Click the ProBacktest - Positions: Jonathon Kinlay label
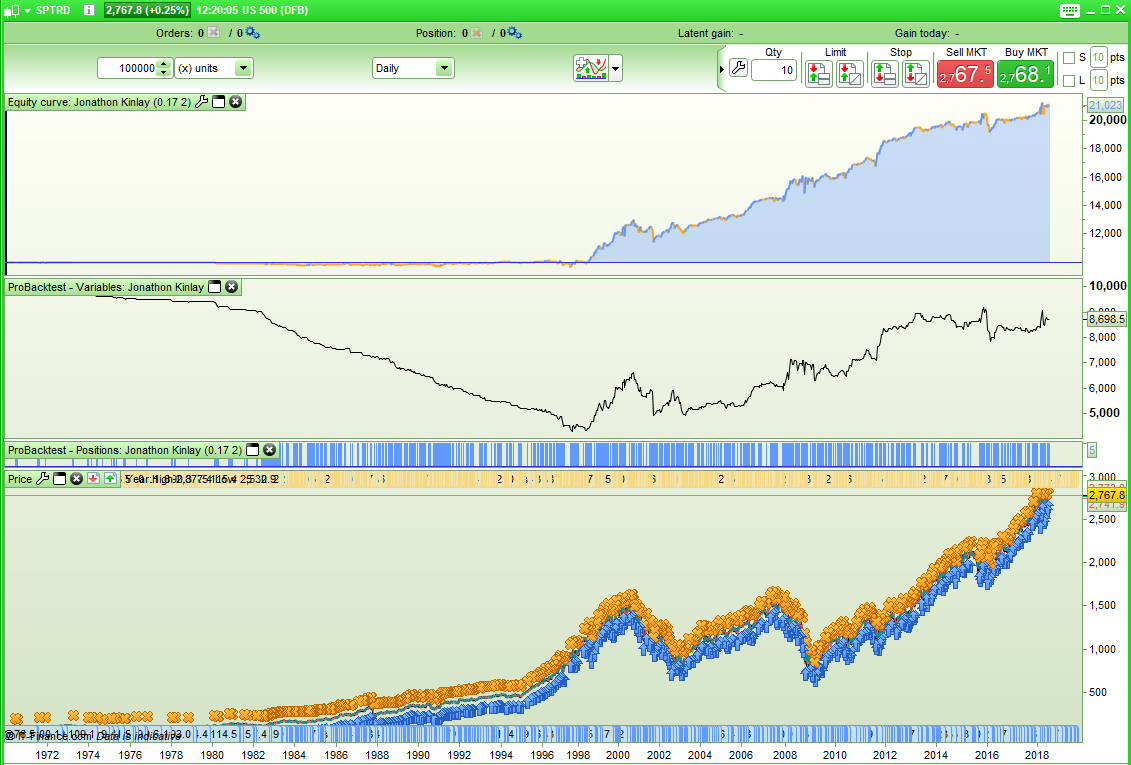Viewport: 1131px width, 765px height. pyautogui.click(x=125, y=450)
